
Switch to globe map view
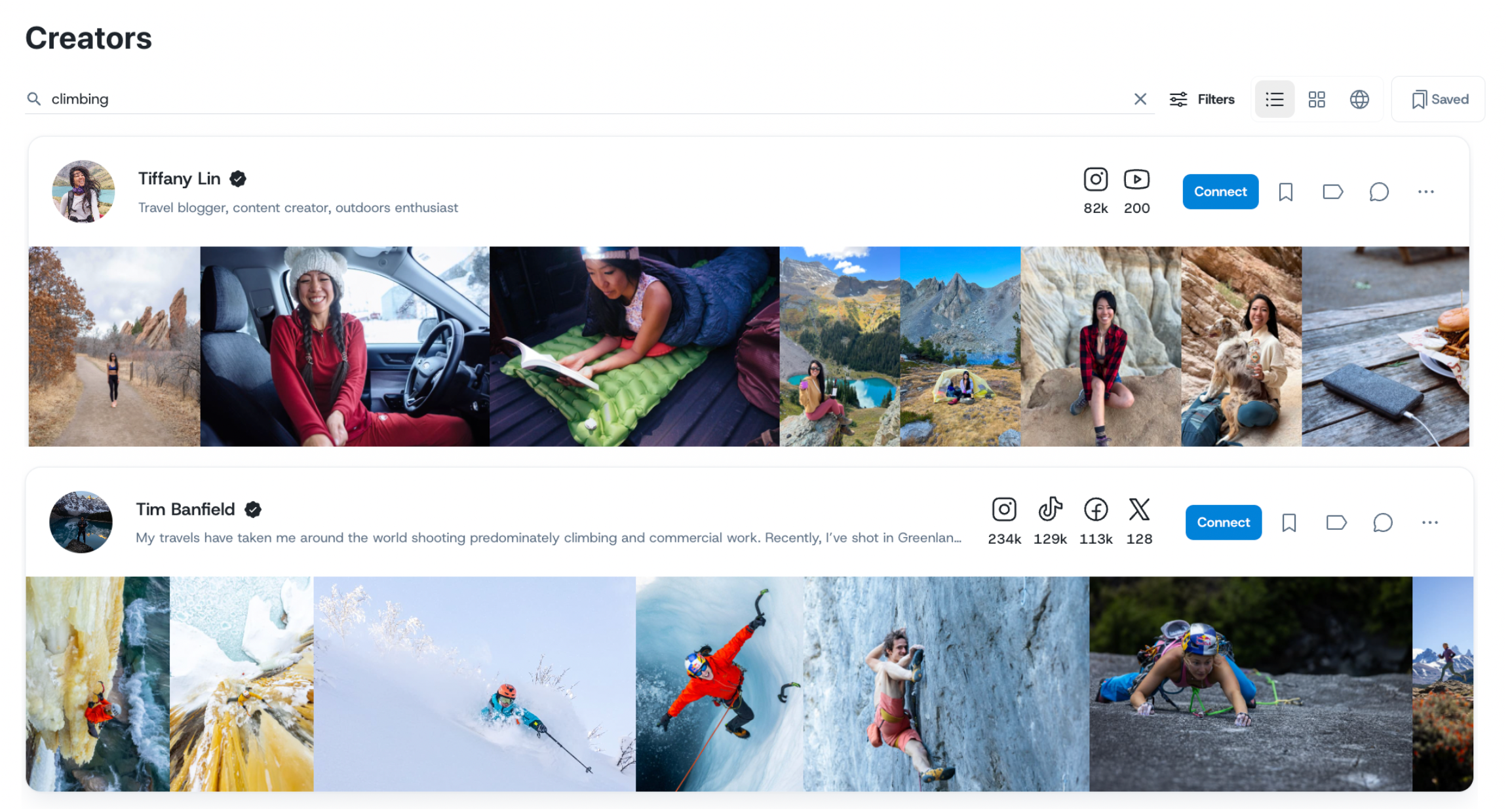tap(1359, 99)
